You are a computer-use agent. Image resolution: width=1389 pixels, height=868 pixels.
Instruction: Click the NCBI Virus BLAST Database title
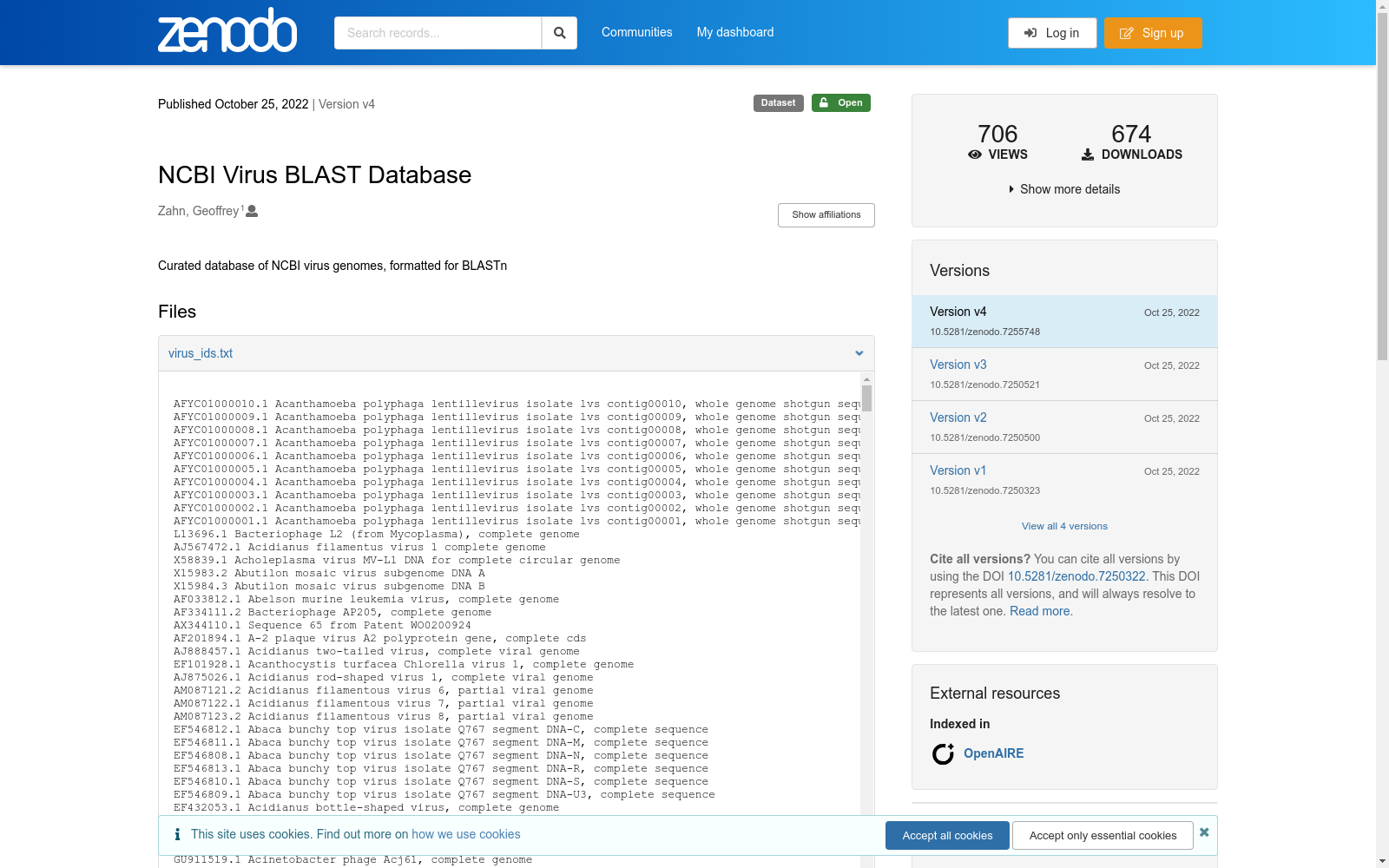315,174
